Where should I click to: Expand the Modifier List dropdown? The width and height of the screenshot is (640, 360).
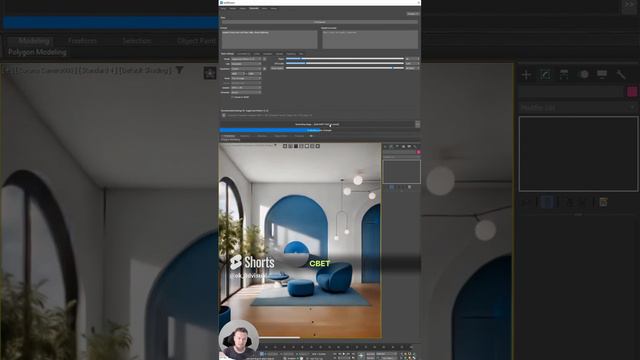tap(578, 108)
